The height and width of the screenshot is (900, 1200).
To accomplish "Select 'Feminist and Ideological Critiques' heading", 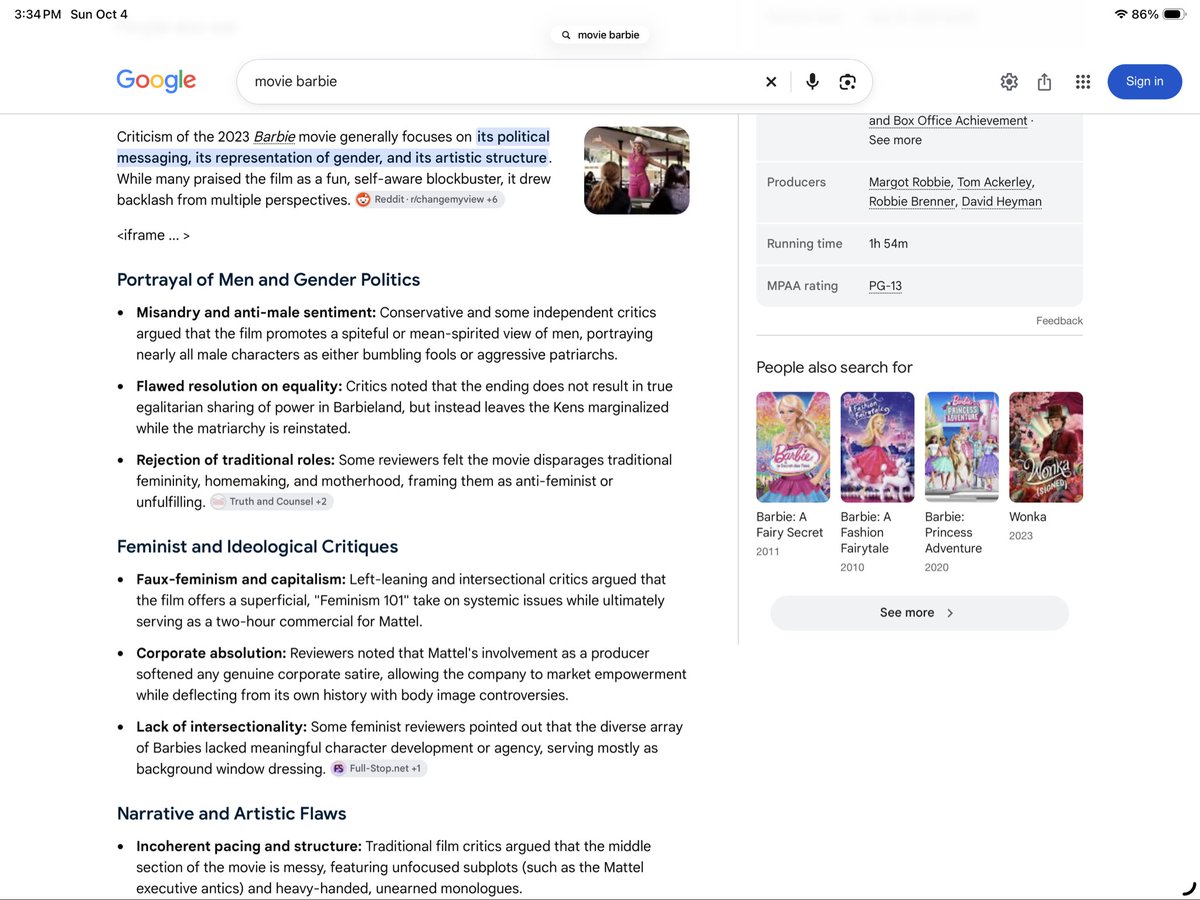I will [258, 547].
